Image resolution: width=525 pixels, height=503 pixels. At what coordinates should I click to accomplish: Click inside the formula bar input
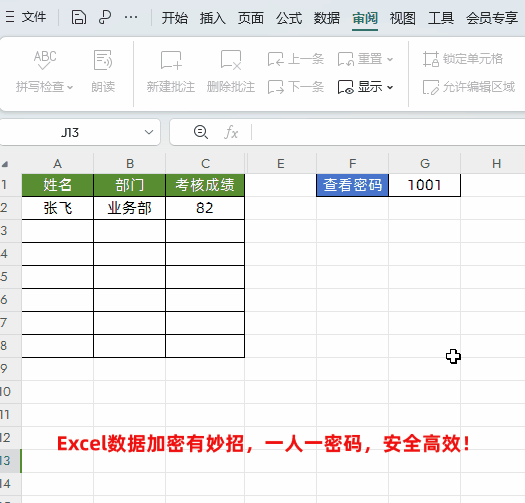click(388, 132)
